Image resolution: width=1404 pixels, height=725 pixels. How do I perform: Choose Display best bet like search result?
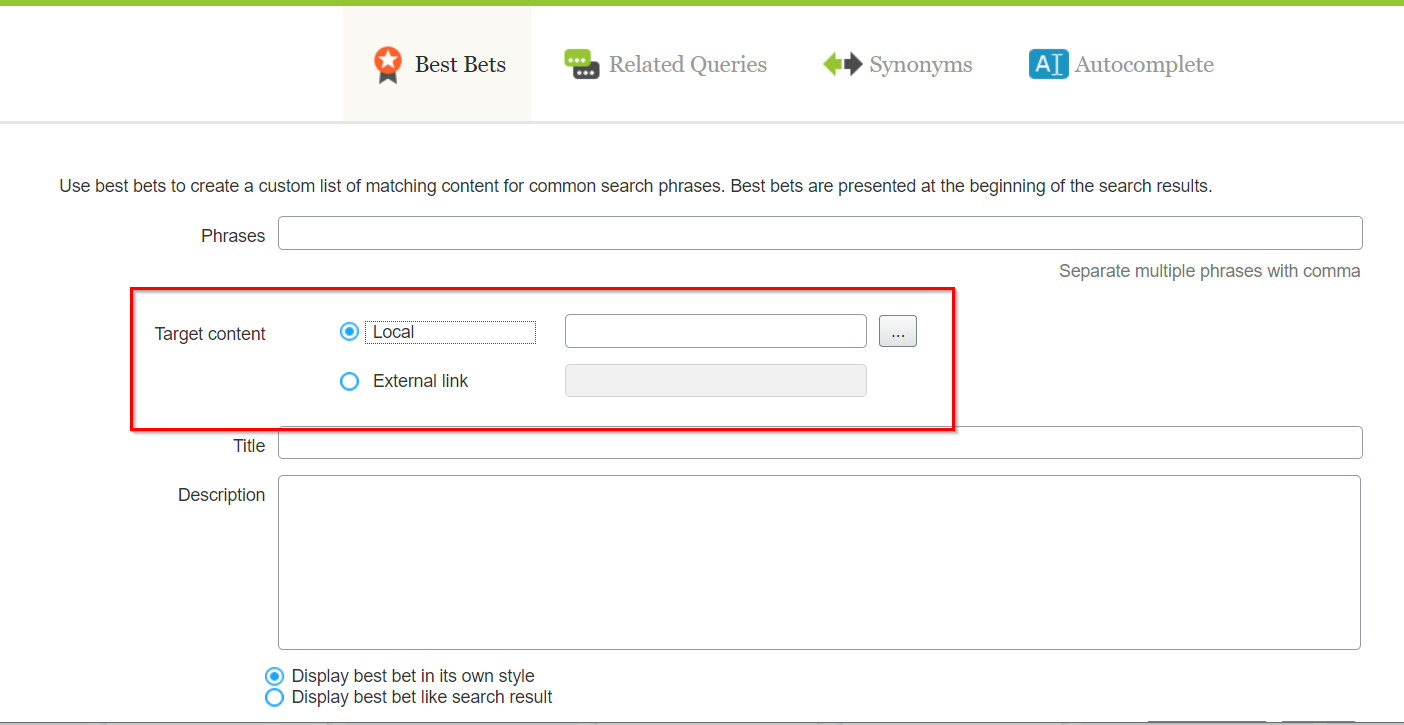coord(274,697)
